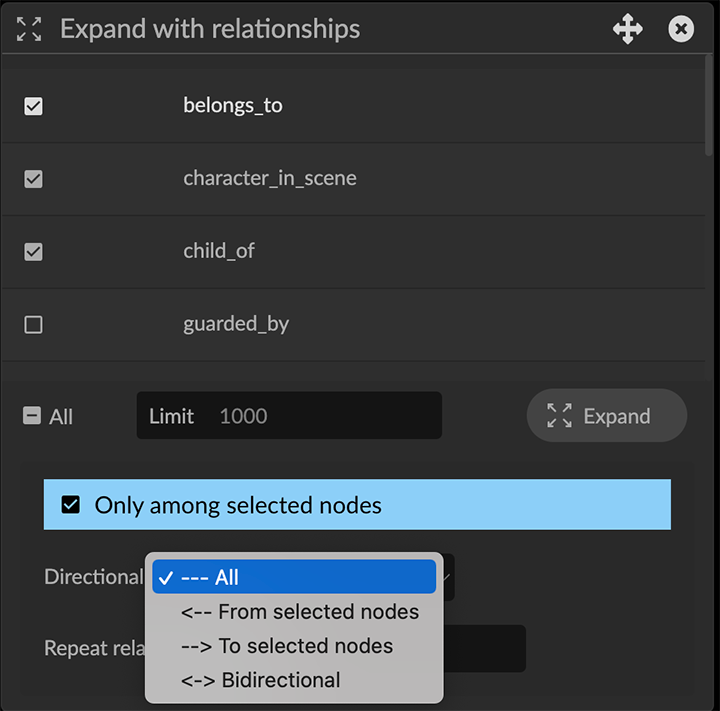Uncheck the belongs_to relationship checkbox

[x=33, y=106]
